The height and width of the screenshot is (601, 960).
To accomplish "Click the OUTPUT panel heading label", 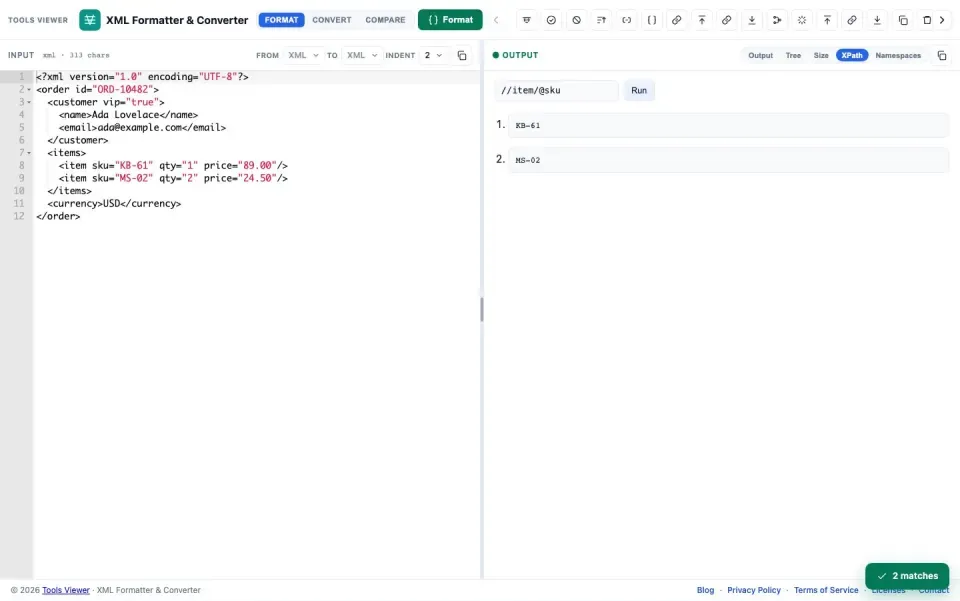I will [x=520, y=55].
